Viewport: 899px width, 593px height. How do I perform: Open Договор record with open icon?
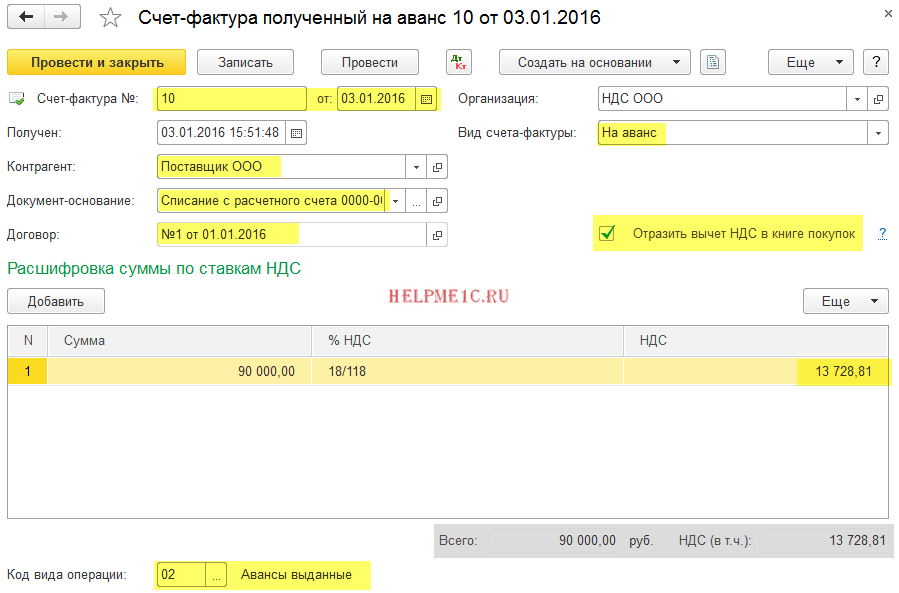click(438, 235)
